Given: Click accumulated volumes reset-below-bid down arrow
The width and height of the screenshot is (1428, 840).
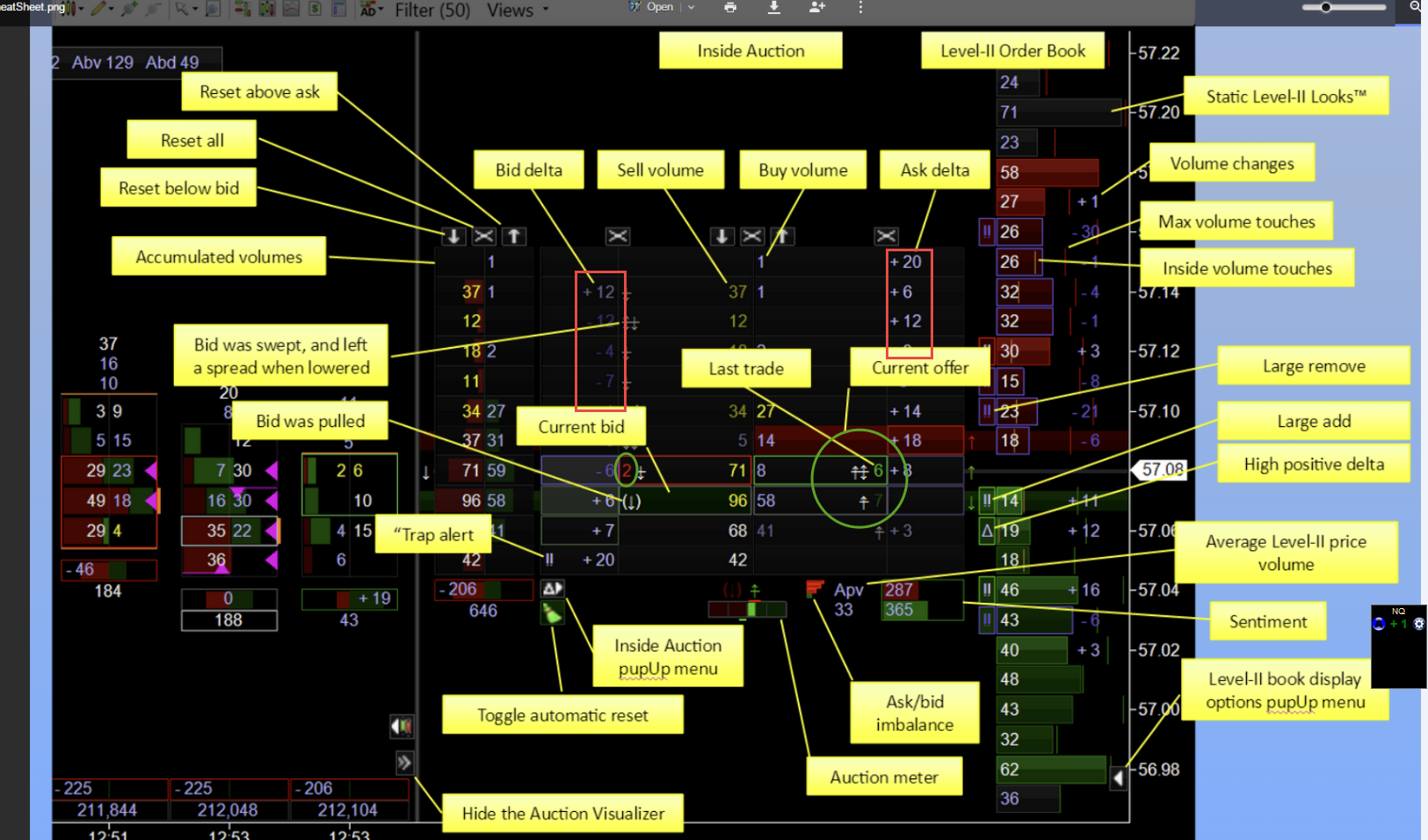Looking at the screenshot, I should click(453, 235).
